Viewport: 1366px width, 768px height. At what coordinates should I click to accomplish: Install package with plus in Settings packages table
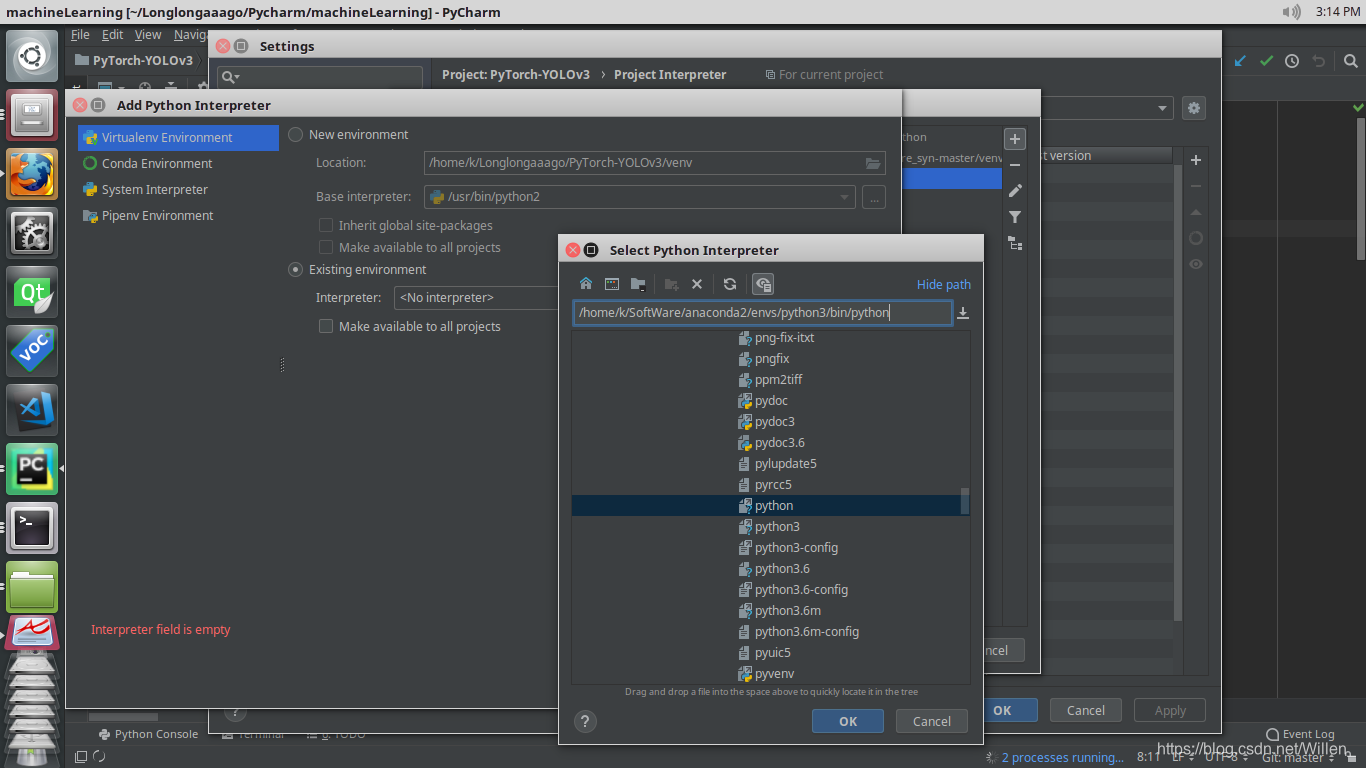click(x=1196, y=160)
